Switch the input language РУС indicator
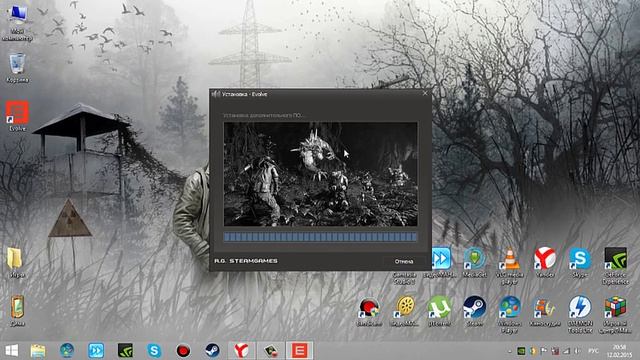This screenshot has width=640, height=360. tap(593, 351)
